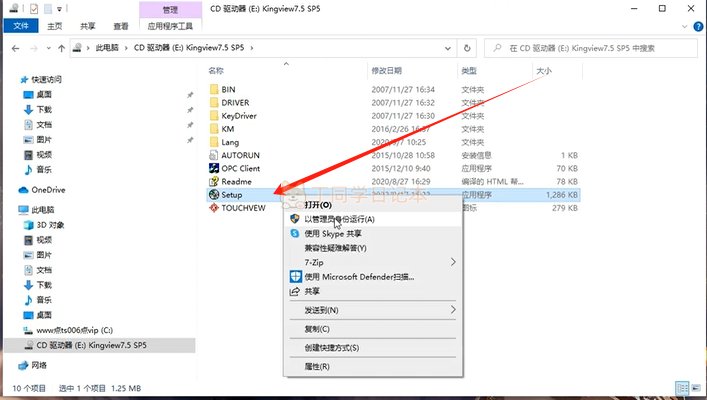The width and height of the screenshot is (707, 400).
Task: Select the OPC Client application icon
Action: [x=214, y=168]
